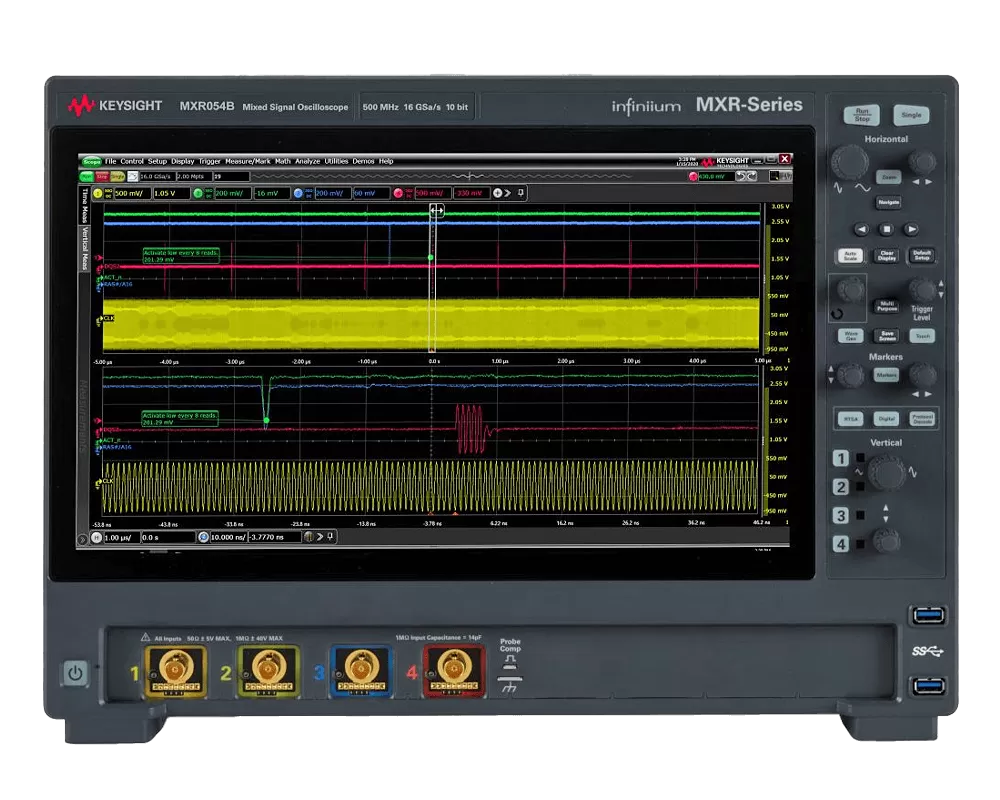Click the trigger level field at top right of screen
The image size is (1000, 800).
[716, 176]
